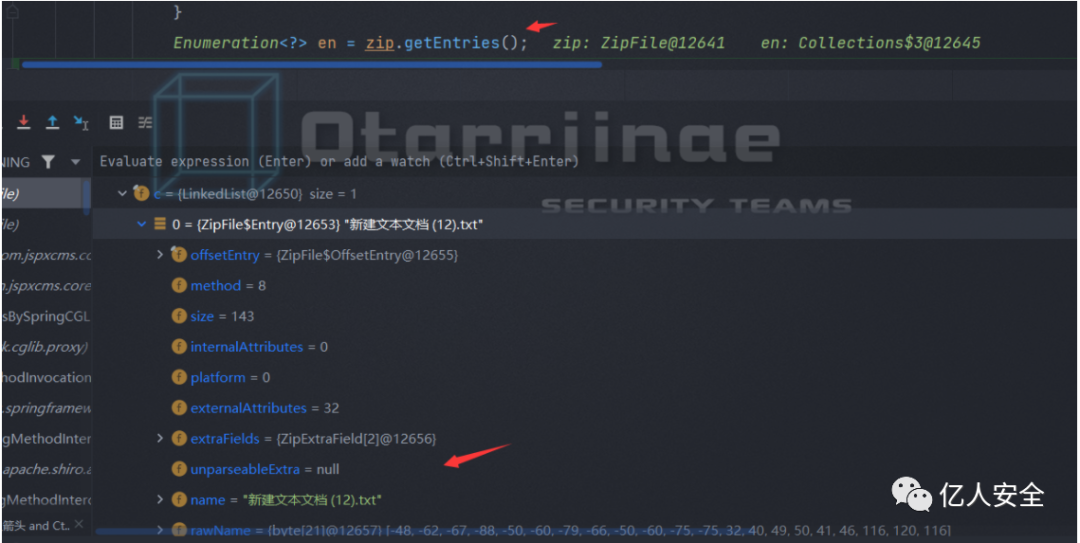1080x543 pixels.
Task: Click the Trace Current Stream Chain icon
Action: click(x=145, y=122)
